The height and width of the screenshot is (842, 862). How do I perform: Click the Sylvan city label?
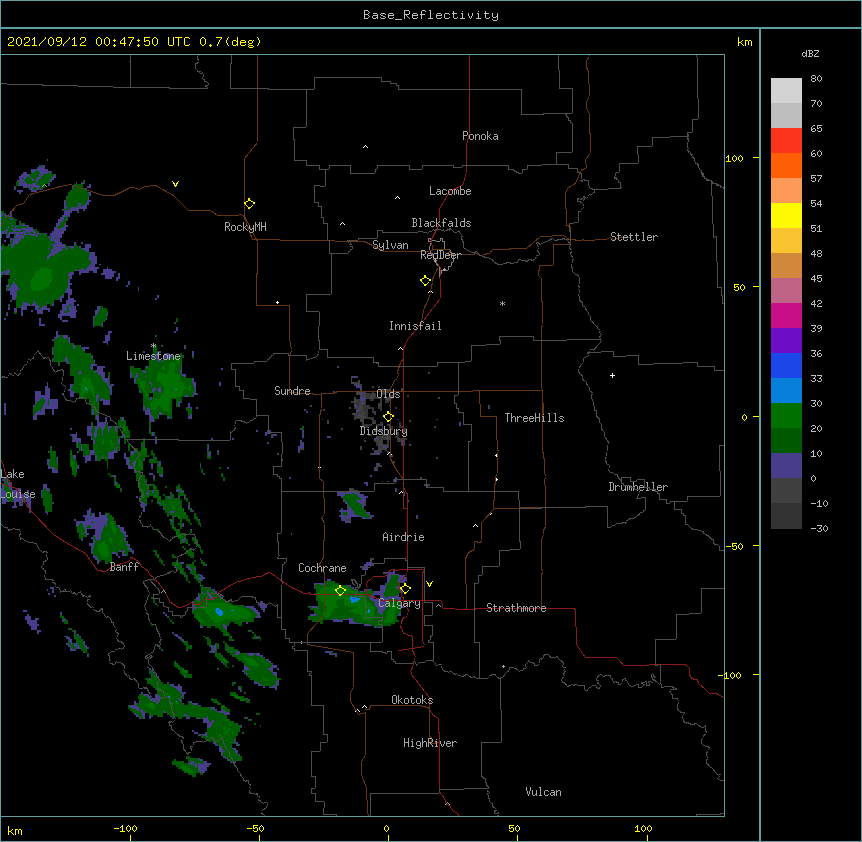pos(390,245)
